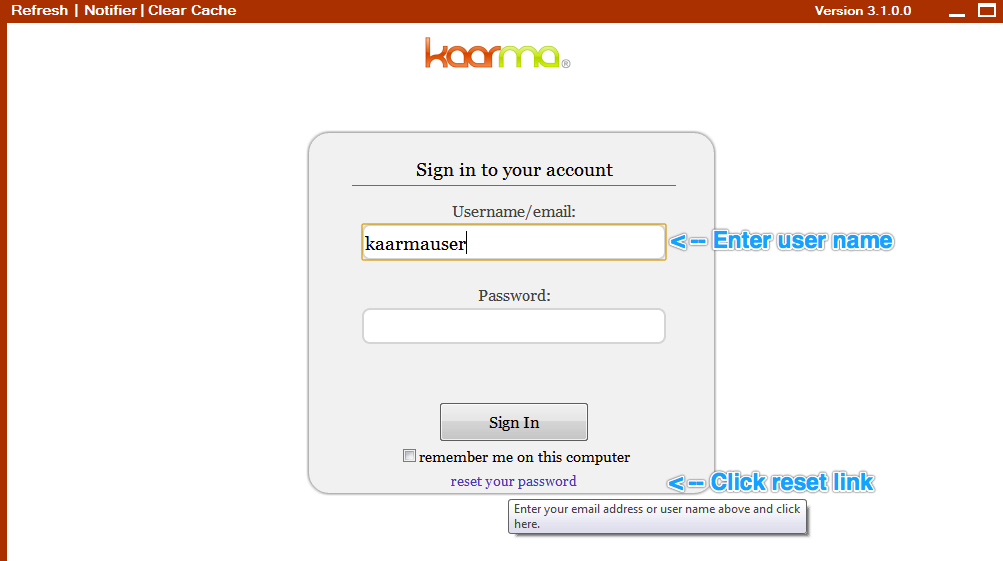This screenshot has height=561, width=1003.
Task: Focus the Username/email input field
Action: click(x=514, y=242)
